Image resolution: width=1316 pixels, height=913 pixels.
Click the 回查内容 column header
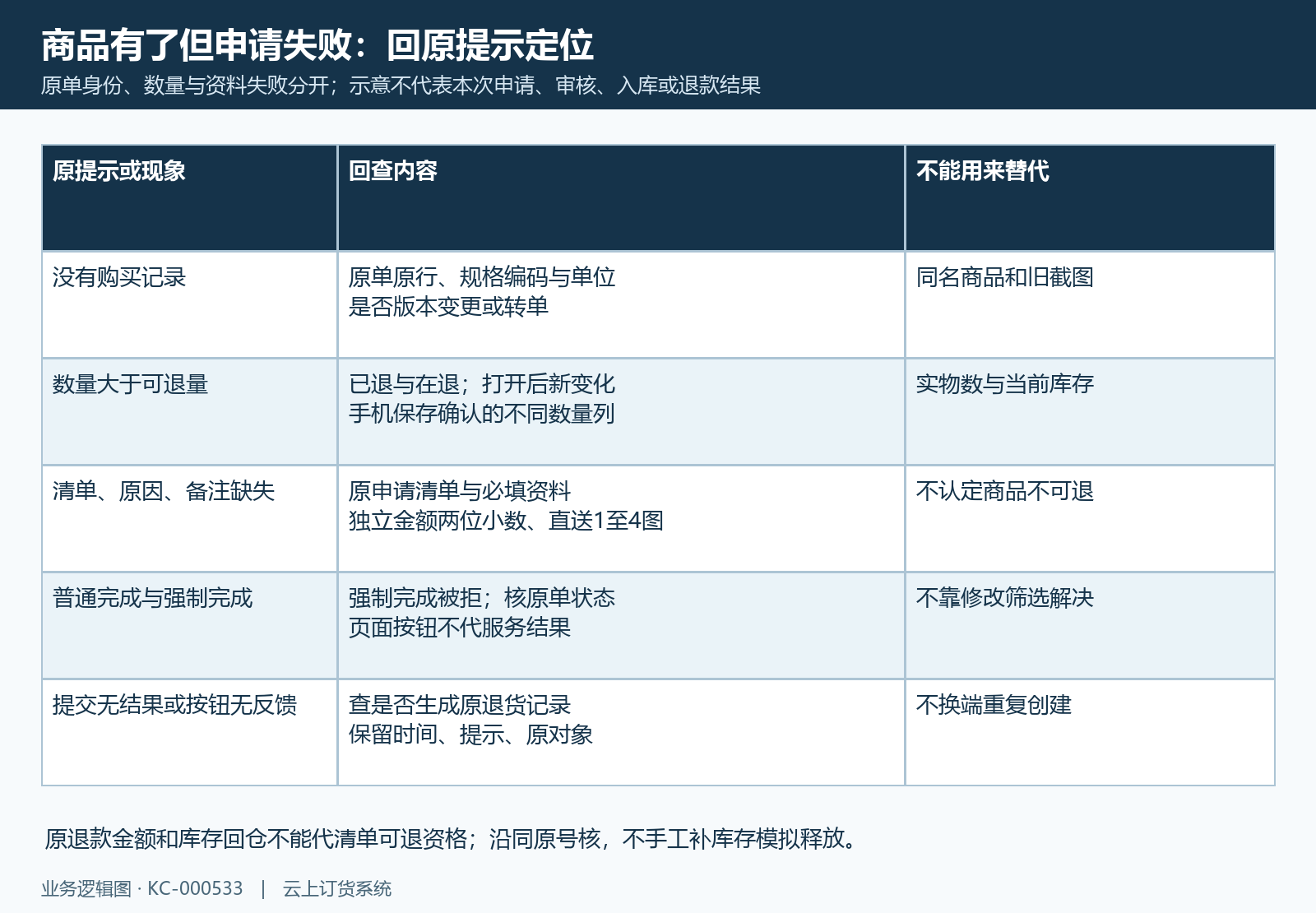pyautogui.click(x=621, y=198)
